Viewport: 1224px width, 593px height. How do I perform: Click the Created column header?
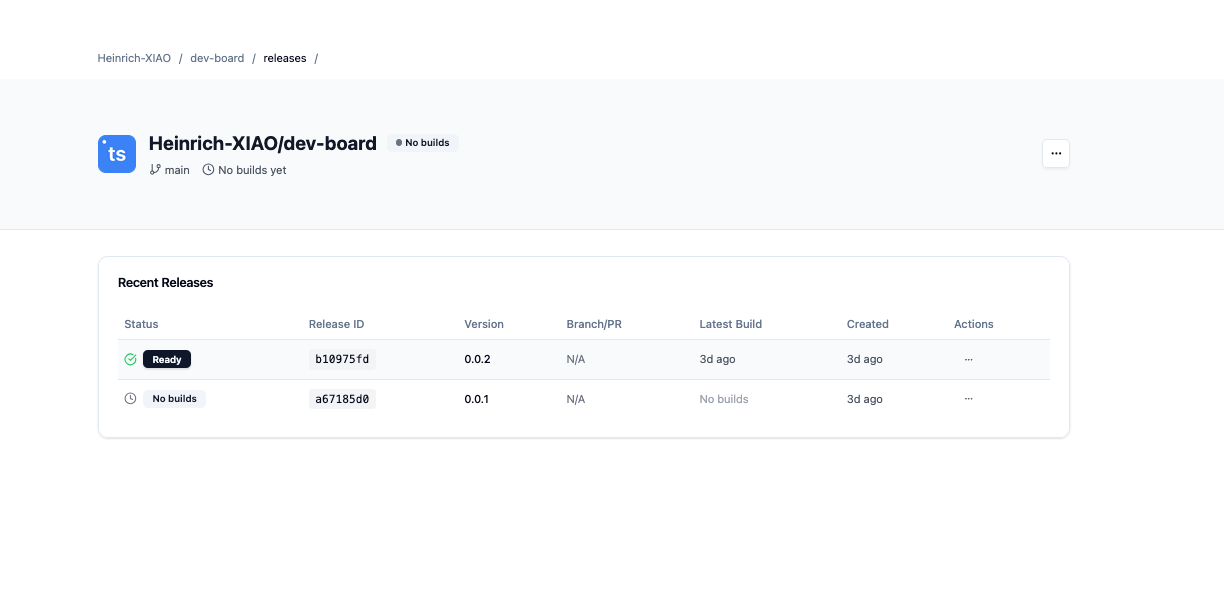coord(867,324)
